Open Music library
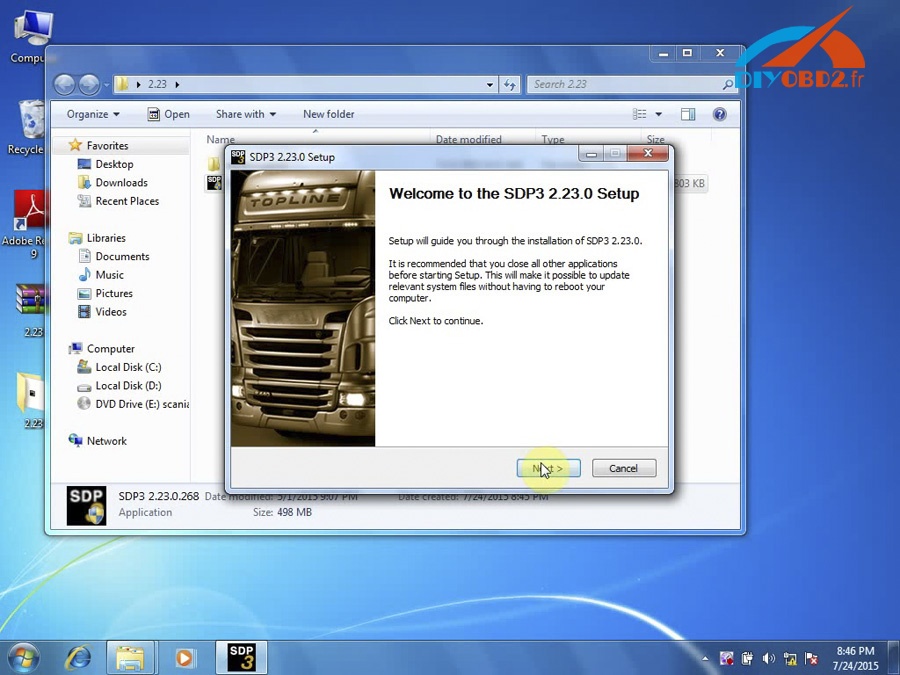Screen dimensions: 900x675 click(110, 274)
